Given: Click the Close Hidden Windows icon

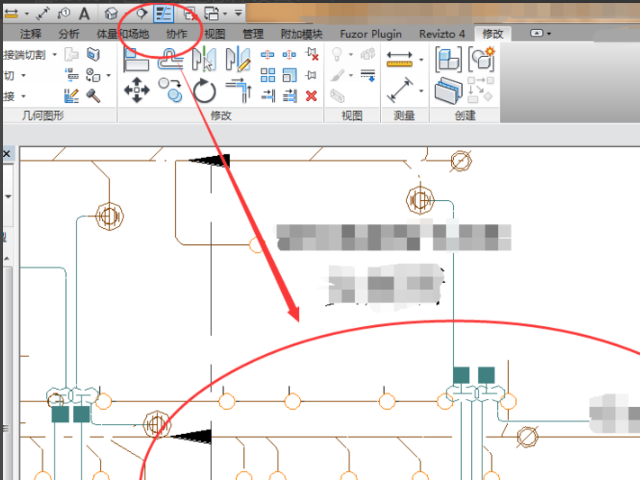Looking at the screenshot, I should point(190,14).
